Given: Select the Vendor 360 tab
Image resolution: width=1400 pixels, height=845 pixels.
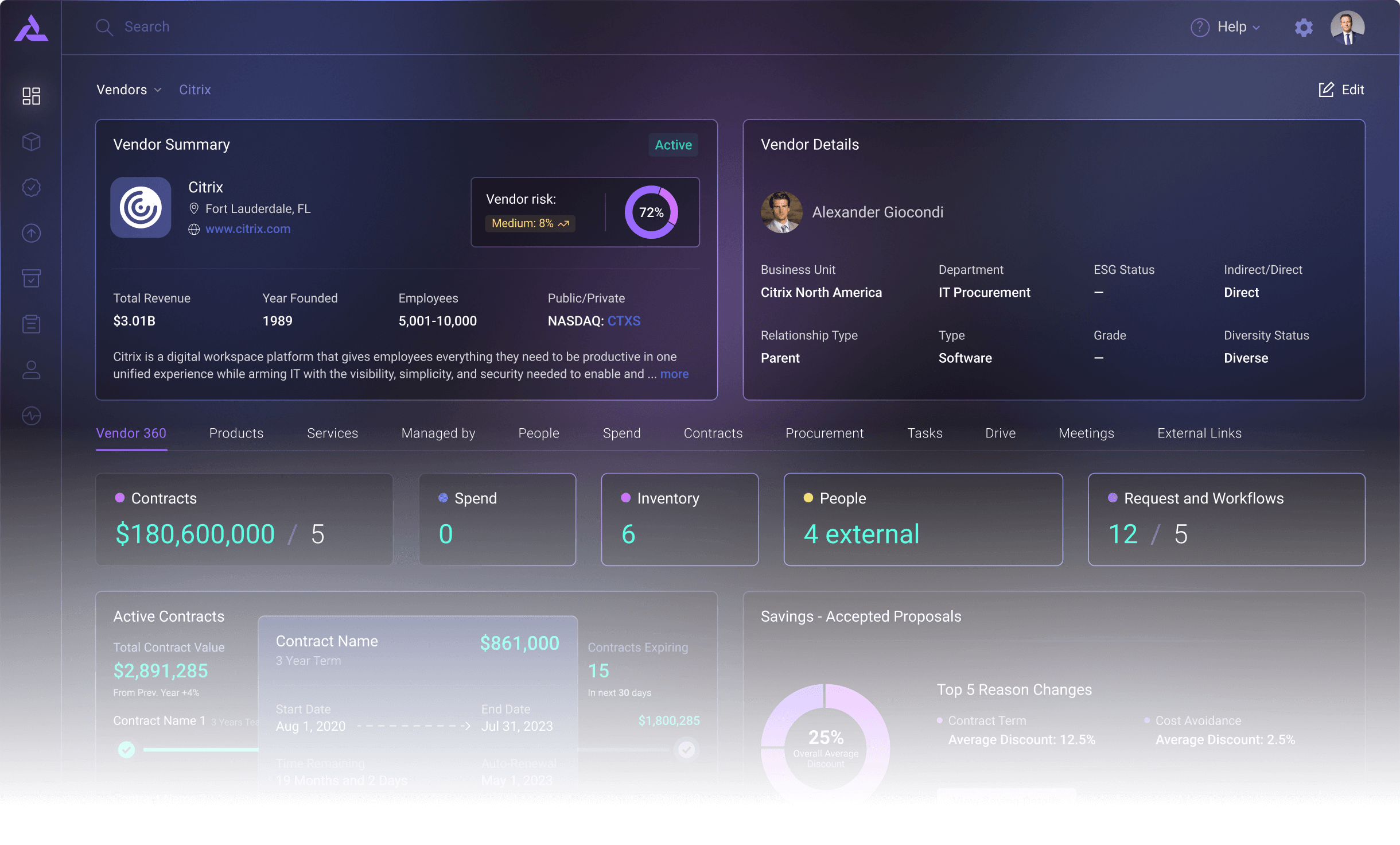Looking at the screenshot, I should [x=131, y=433].
